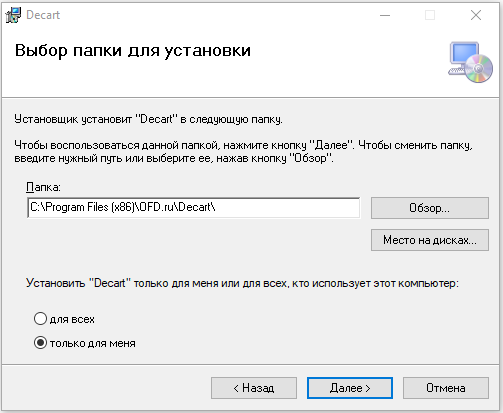Click the grayed-out maximize window button
Viewport: 503px width, 413px height.
click(x=430, y=15)
